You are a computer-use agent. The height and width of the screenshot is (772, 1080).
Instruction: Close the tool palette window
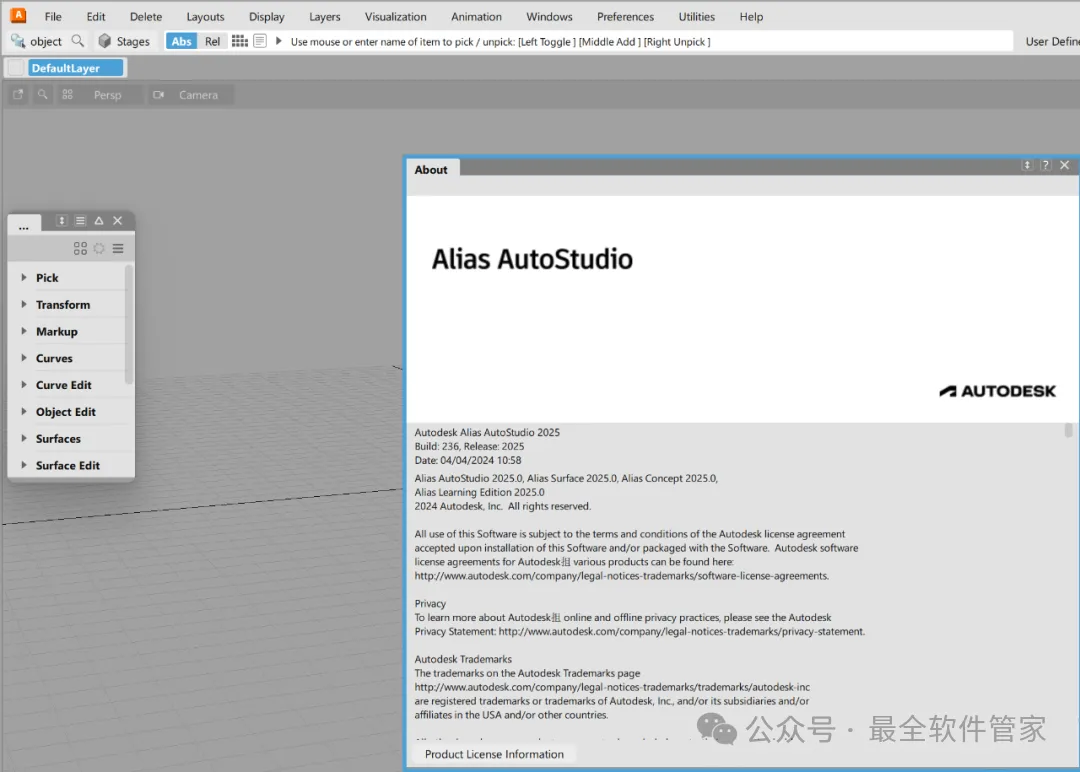pyautogui.click(x=118, y=220)
